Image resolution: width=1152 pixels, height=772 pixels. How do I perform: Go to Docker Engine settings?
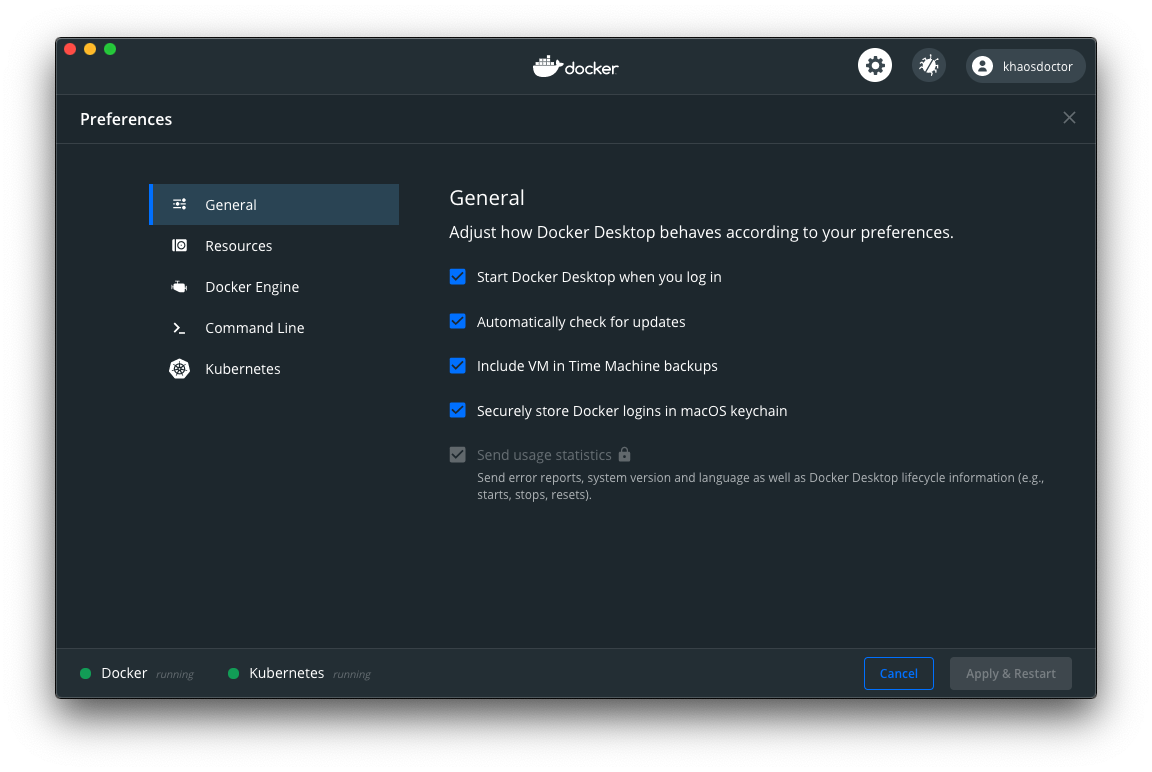pyautogui.click(x=274, y=286)
